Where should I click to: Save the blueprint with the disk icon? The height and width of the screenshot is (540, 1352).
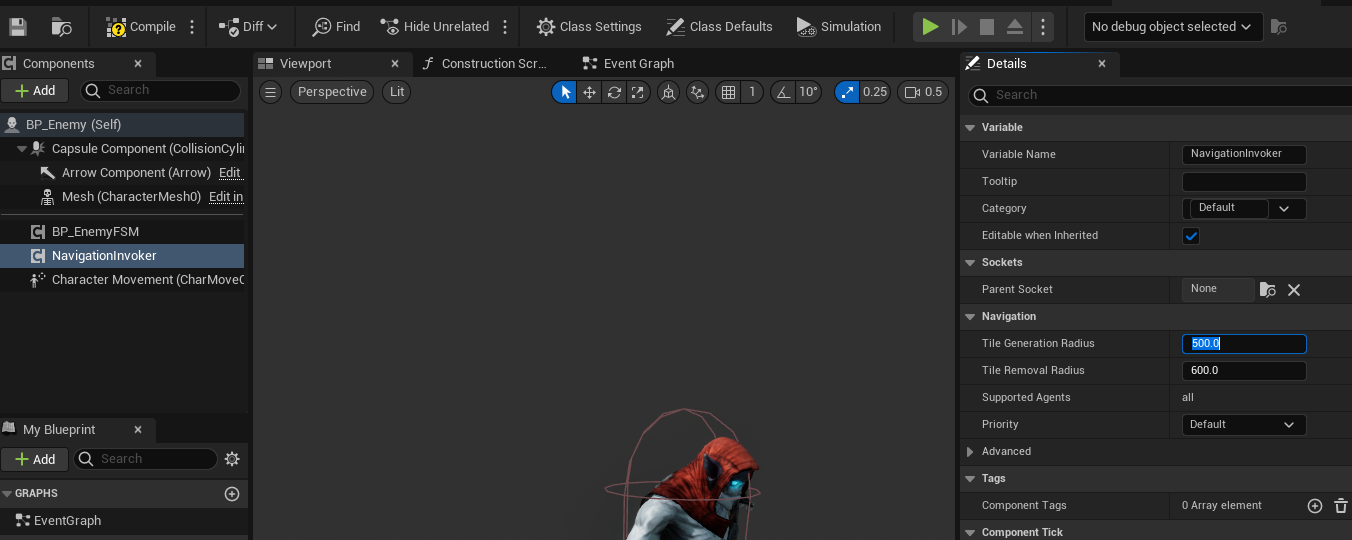(x=17, y=27)
